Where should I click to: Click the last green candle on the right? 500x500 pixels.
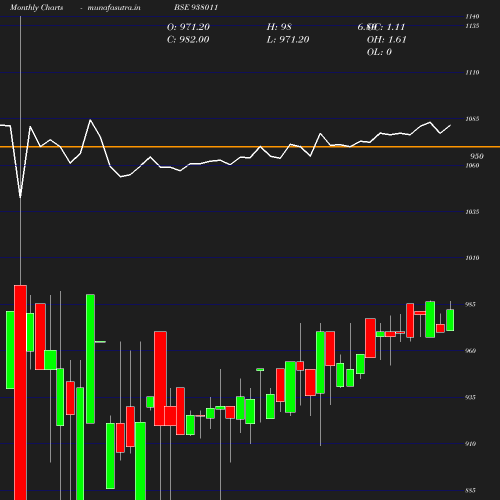(450, 320)
